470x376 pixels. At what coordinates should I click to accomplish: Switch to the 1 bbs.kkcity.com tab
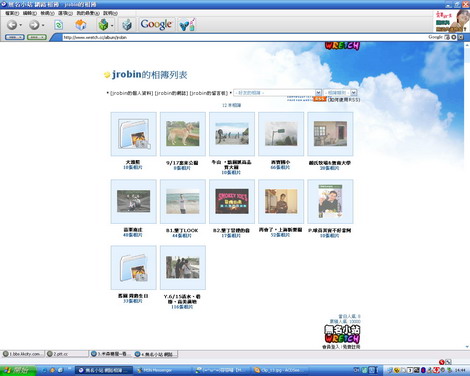[23, 354]
